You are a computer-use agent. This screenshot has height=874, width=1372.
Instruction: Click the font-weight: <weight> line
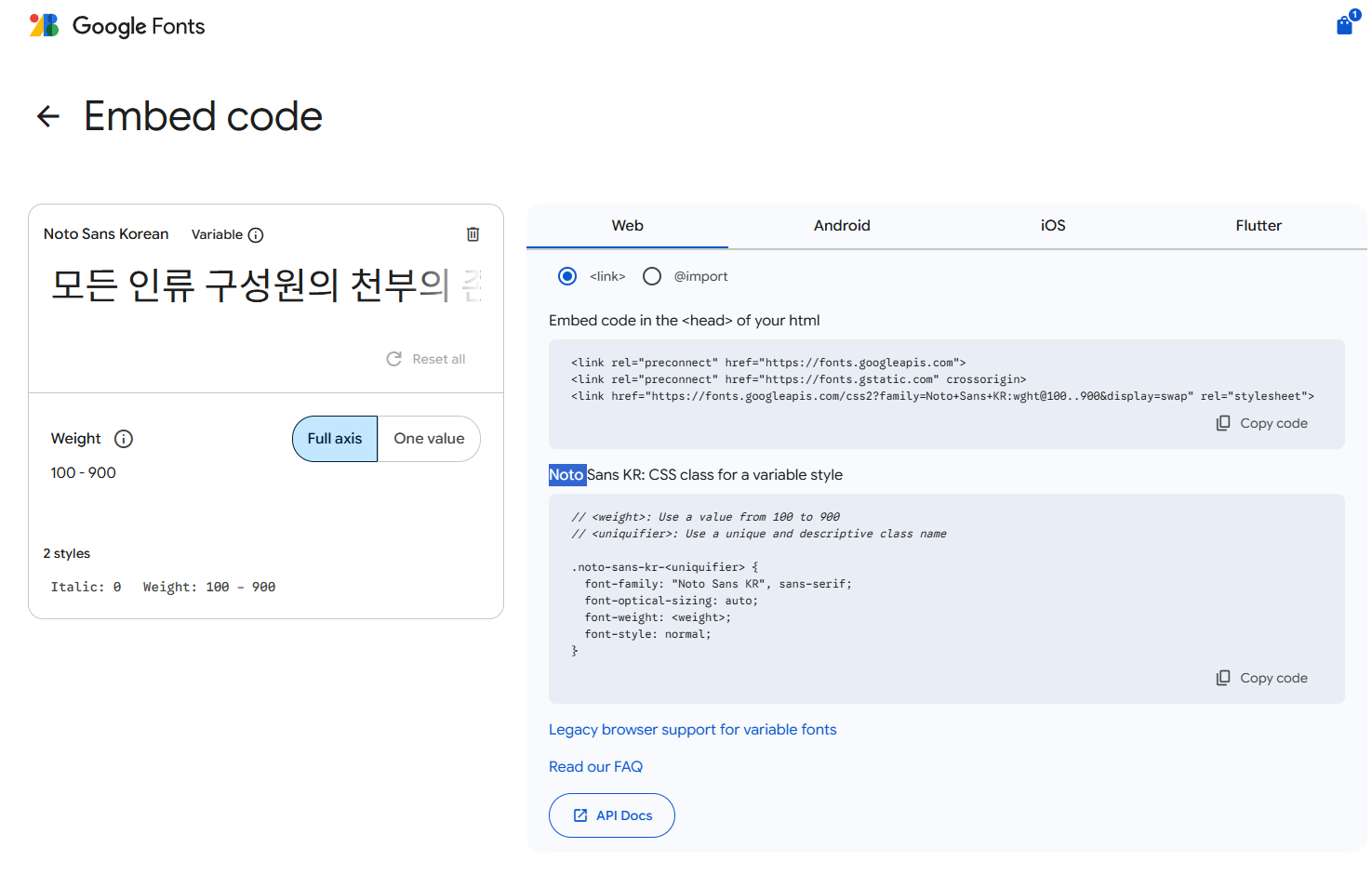(658, 617)
